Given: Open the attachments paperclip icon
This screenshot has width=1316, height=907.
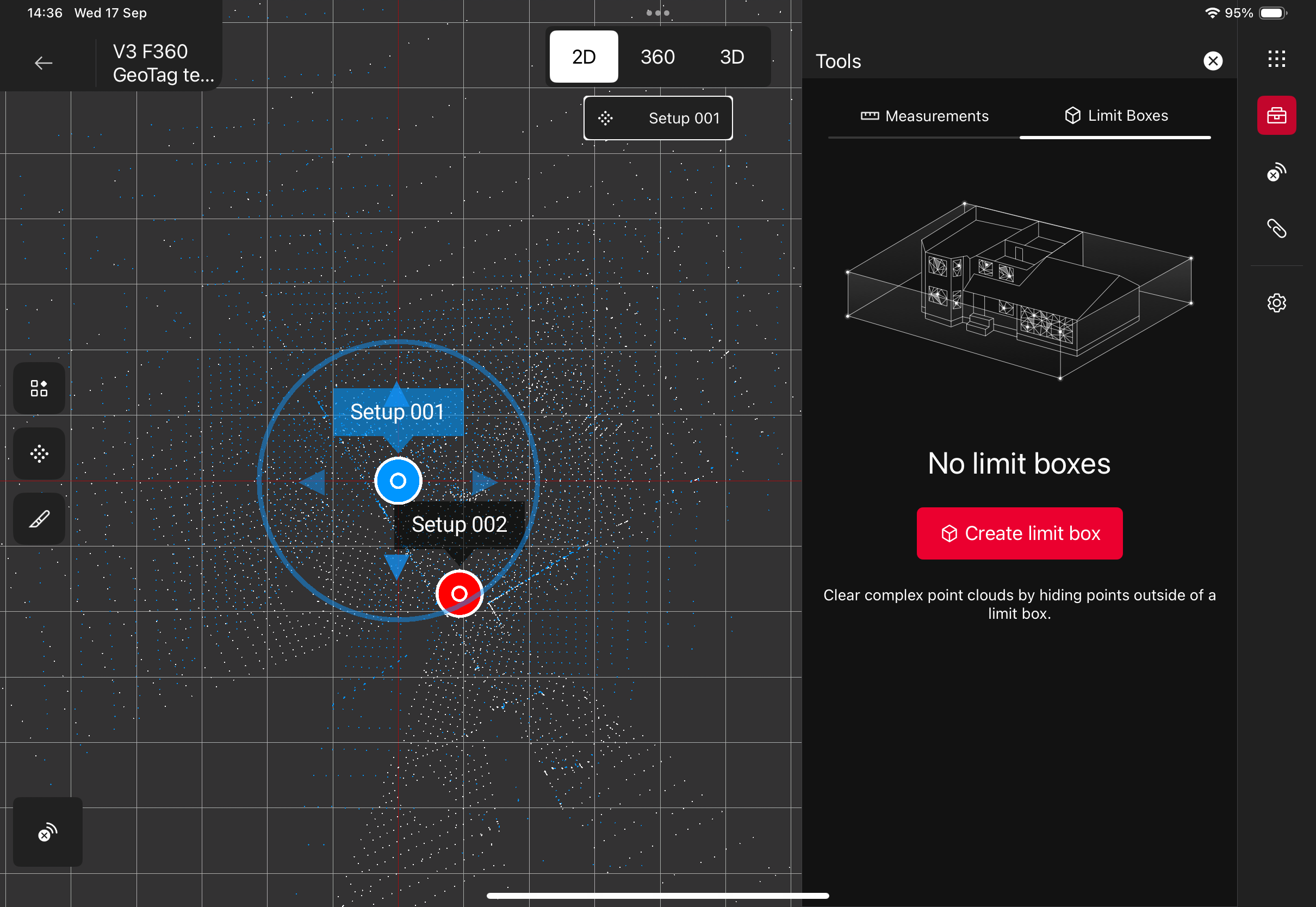Looking at the screenshot, I should [1276, 228].
